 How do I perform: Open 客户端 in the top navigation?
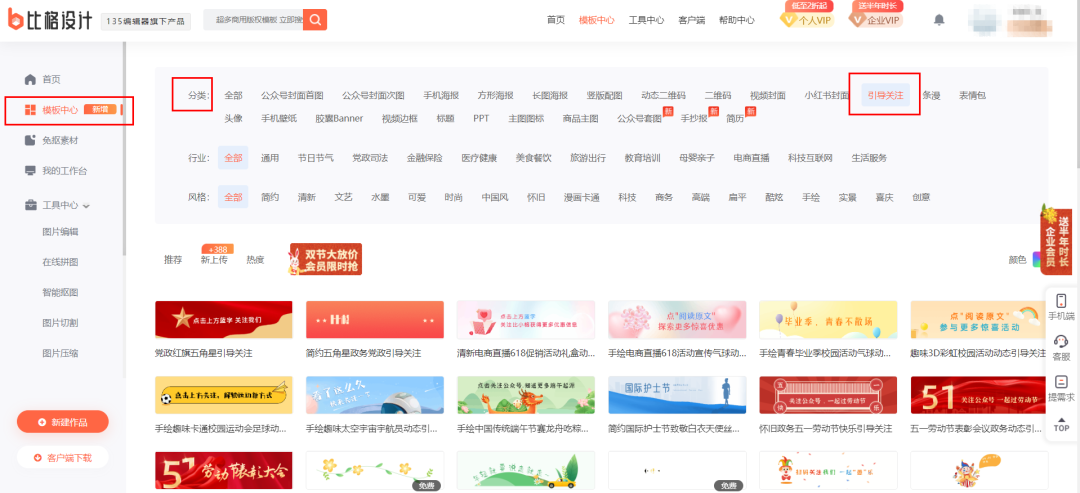[692, 20]
